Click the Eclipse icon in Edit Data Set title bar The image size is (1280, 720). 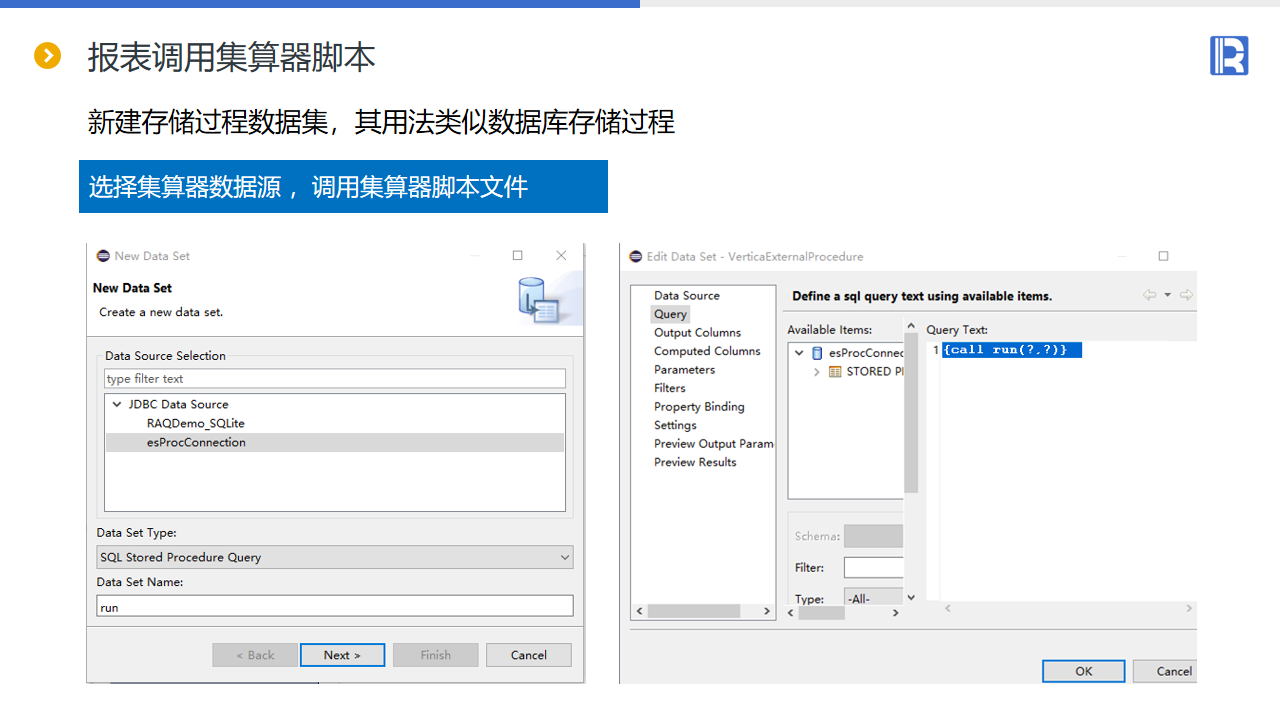tap(636, 256)
